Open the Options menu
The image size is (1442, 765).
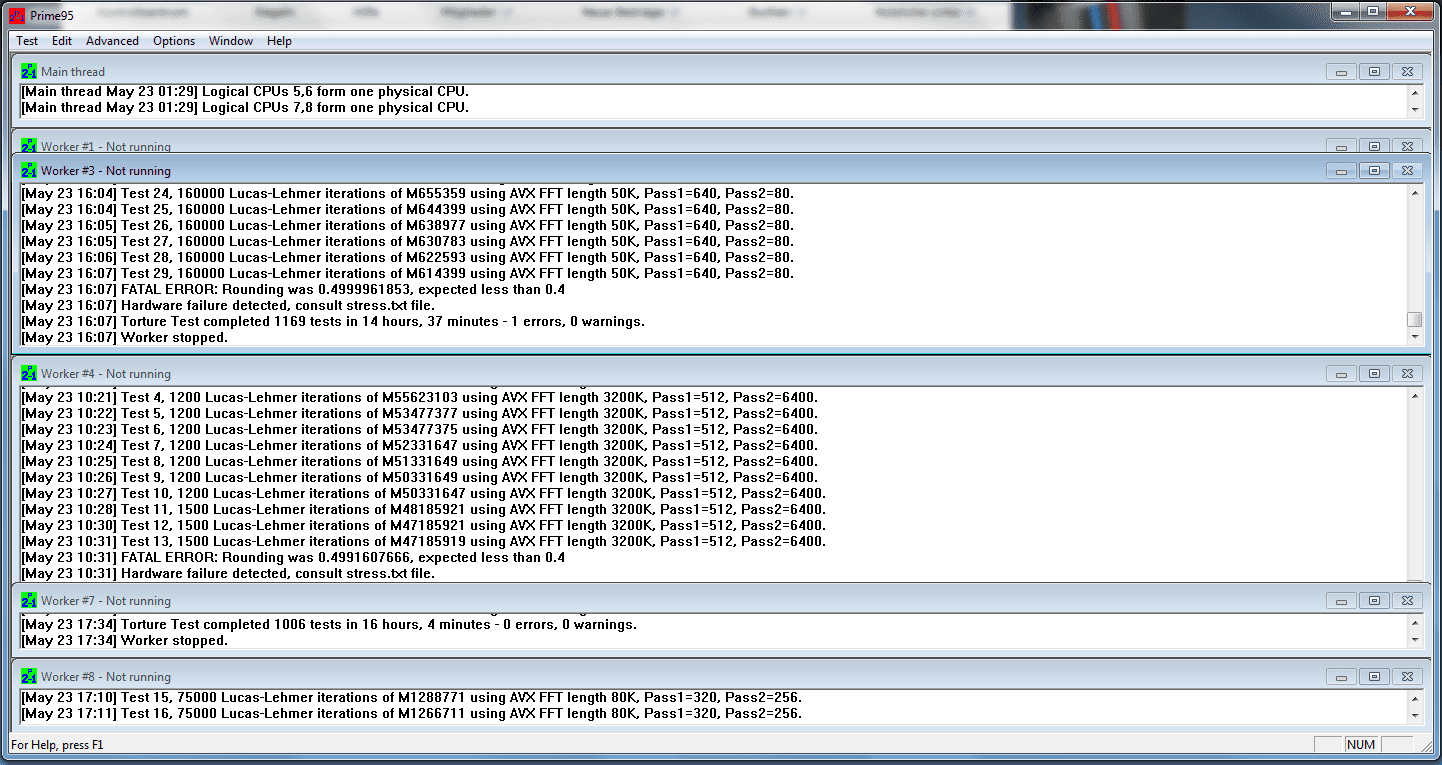tap(174, 41)
